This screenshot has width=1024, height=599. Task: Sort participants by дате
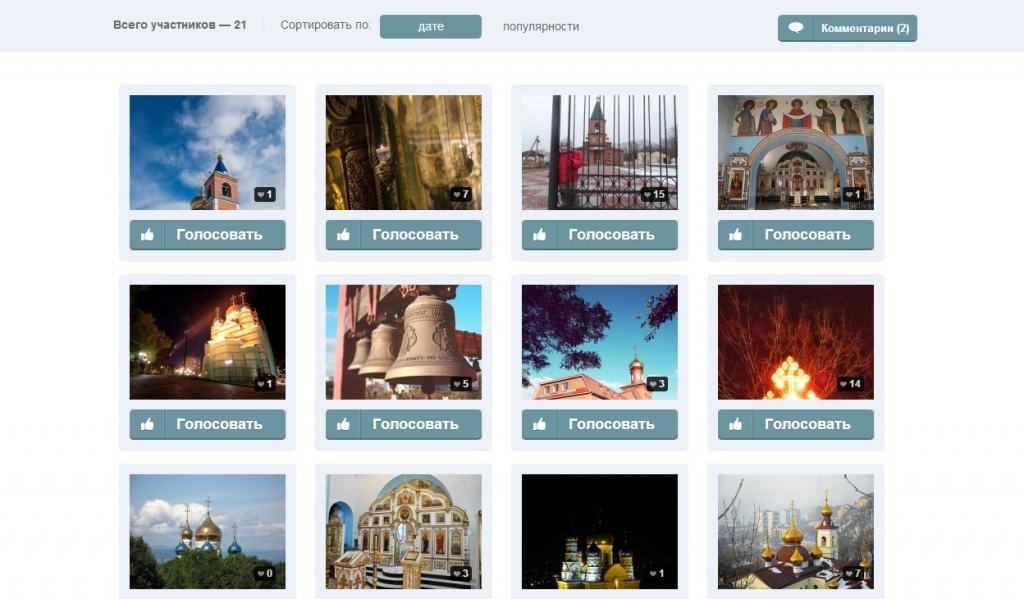(x=430, y=27)
